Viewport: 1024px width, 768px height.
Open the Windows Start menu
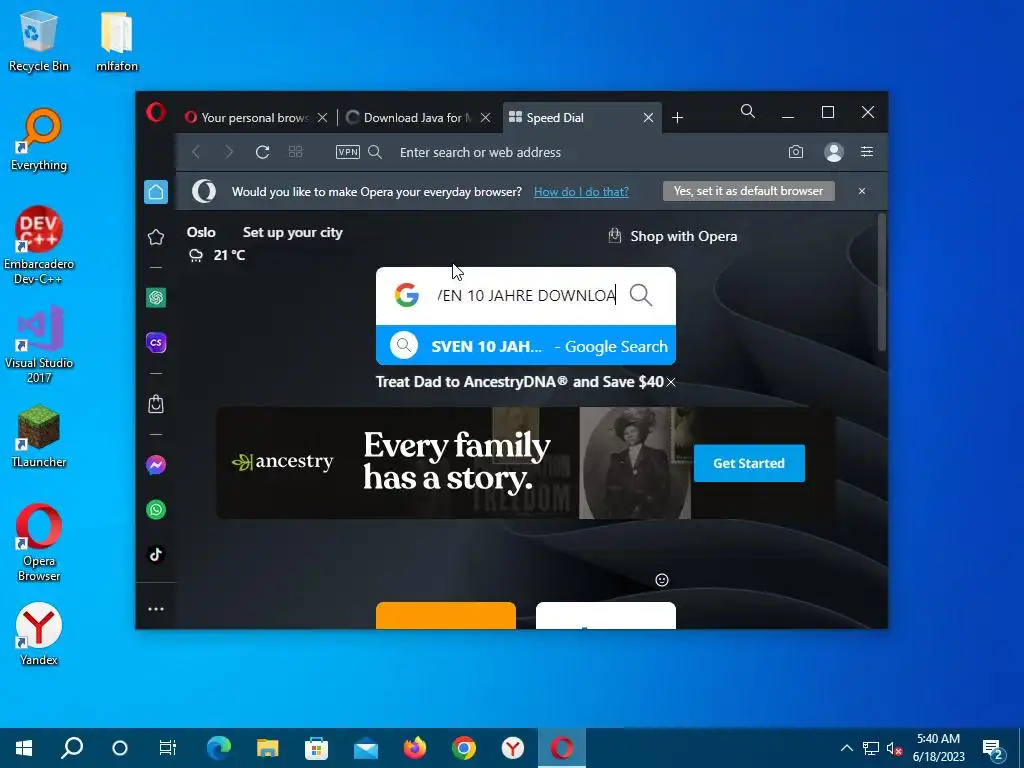(x=24, y=748)
